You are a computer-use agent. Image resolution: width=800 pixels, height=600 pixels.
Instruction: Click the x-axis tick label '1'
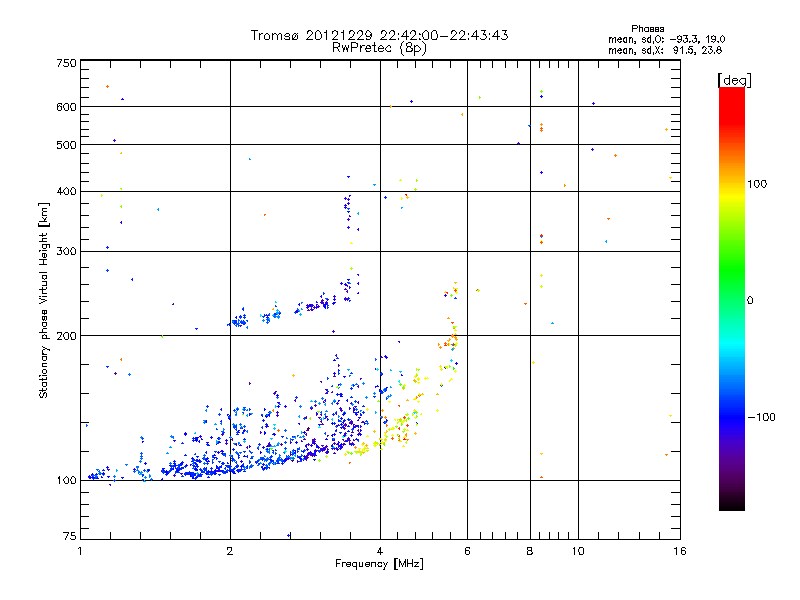(80, 551)
